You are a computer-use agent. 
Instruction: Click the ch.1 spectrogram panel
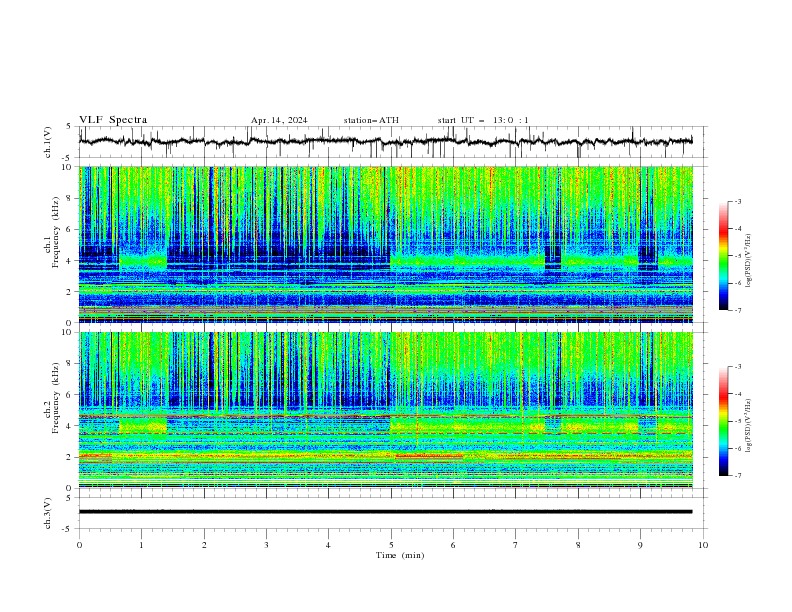pos(386,244)
